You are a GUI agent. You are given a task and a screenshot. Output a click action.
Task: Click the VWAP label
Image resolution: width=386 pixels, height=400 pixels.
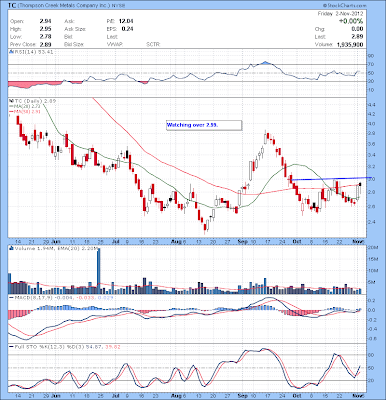pyautogui.click(x=115, y=44)
